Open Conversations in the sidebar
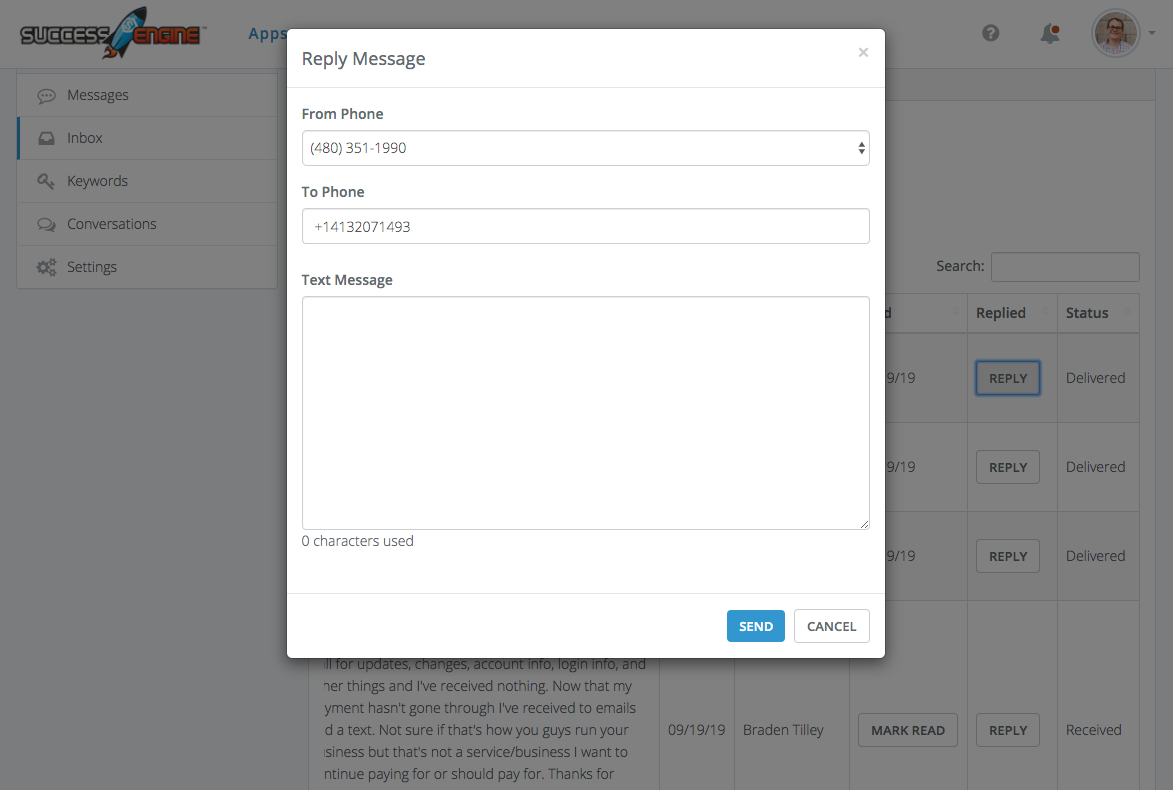 tap(111, 224)
